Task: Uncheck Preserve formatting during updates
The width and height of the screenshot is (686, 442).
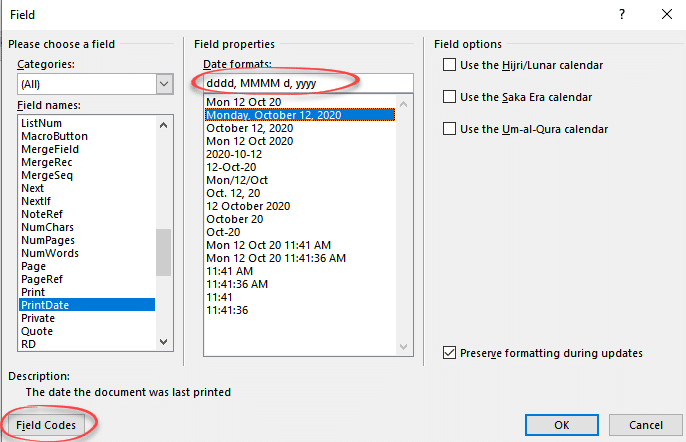Action: pos(450,353)
